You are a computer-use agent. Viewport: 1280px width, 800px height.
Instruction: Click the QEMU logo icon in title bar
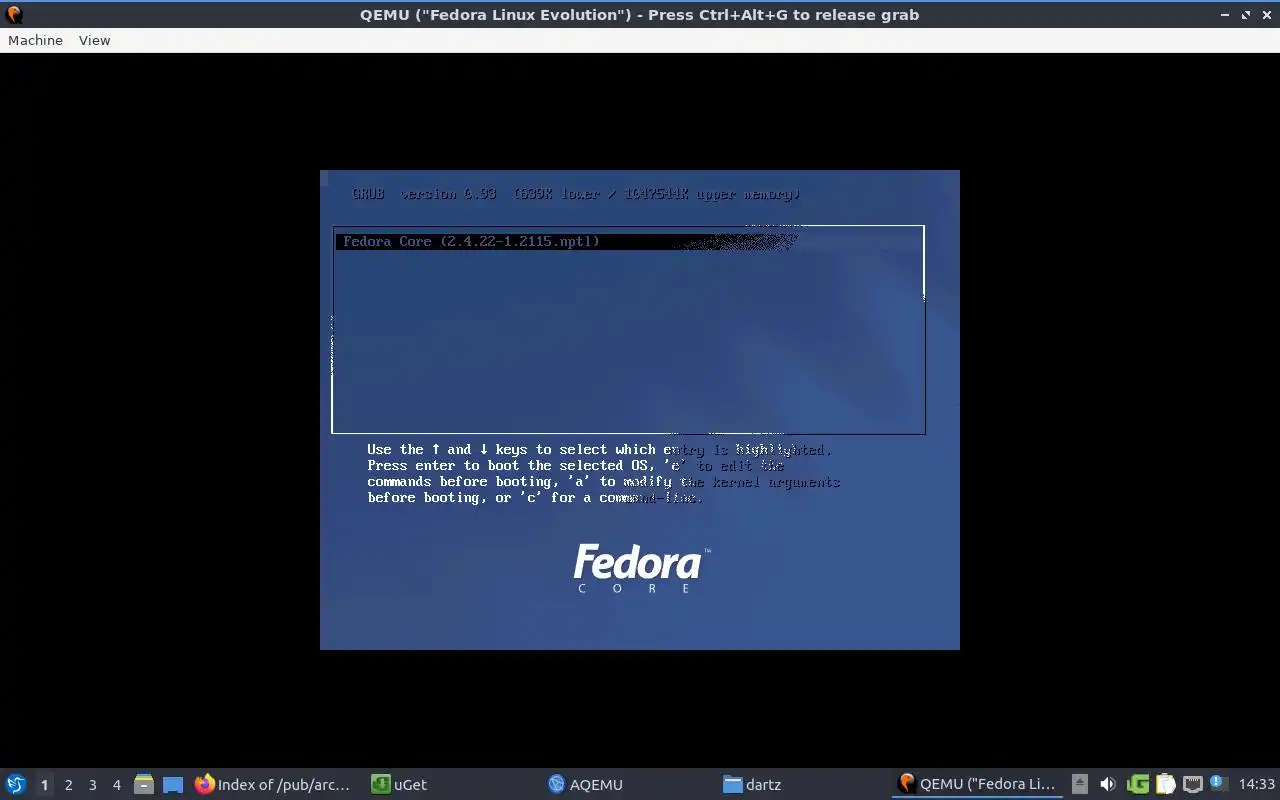point(13,14)
